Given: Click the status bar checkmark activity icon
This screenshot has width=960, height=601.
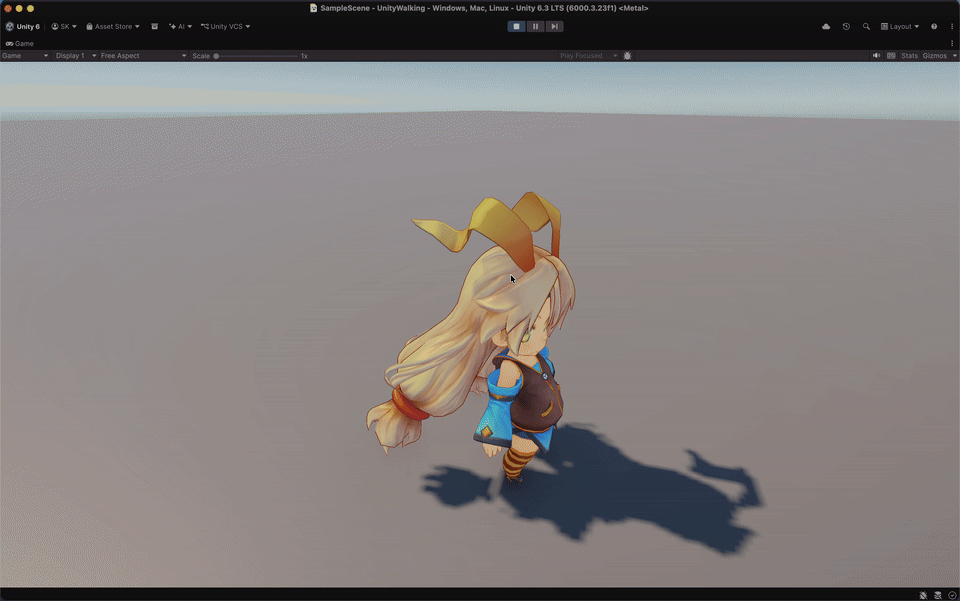Looking at the screenshot, I should coord(952,595).
